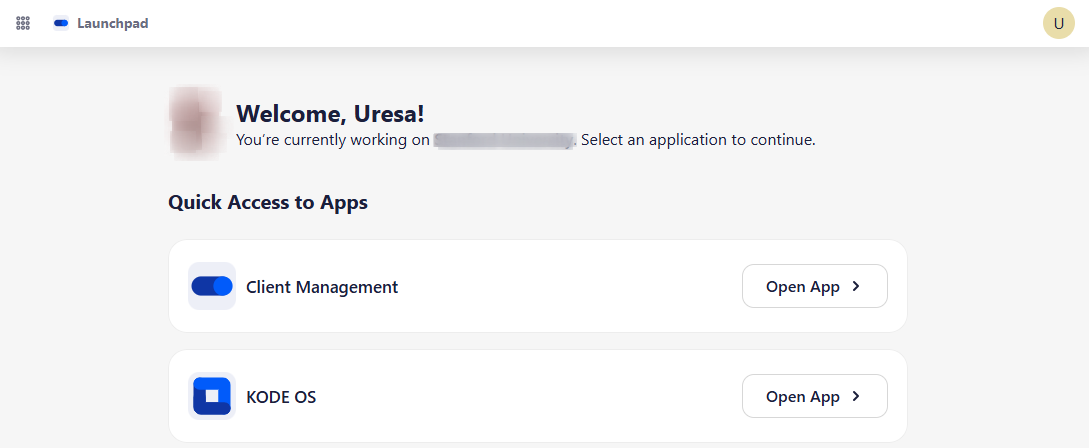Click 'You're currently working on' text
The height and width of the screenshot is (448, 1089).
(x=333, y=140)
